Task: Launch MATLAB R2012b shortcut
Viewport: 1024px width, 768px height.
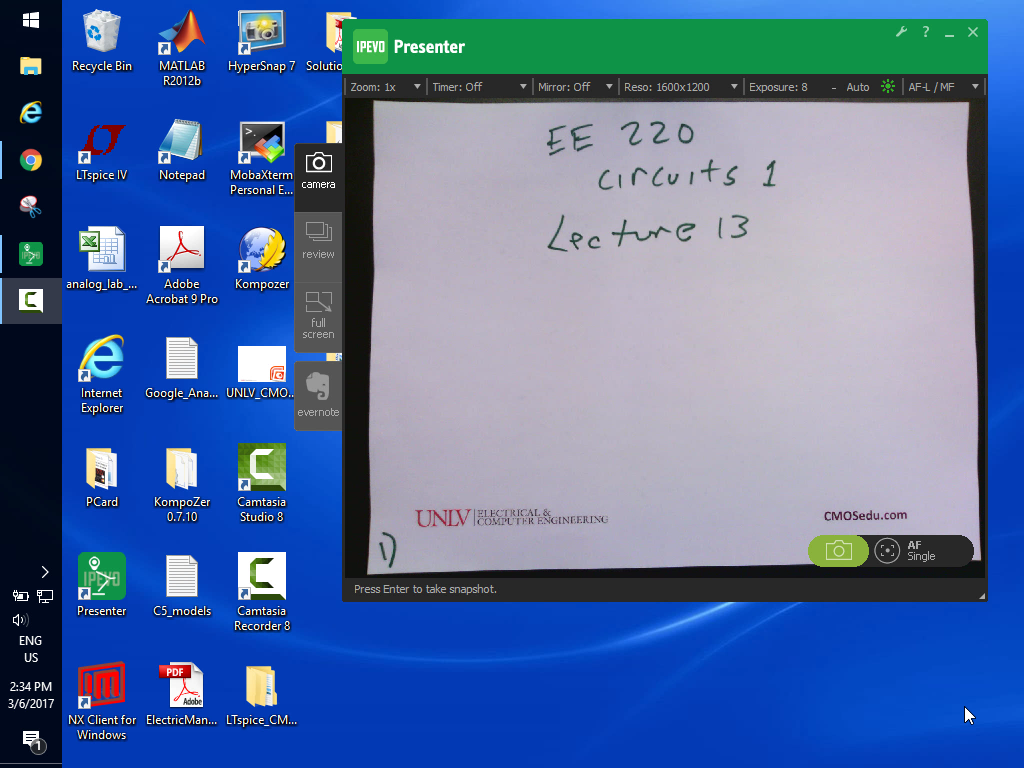Action: click(x=182, y=47)
